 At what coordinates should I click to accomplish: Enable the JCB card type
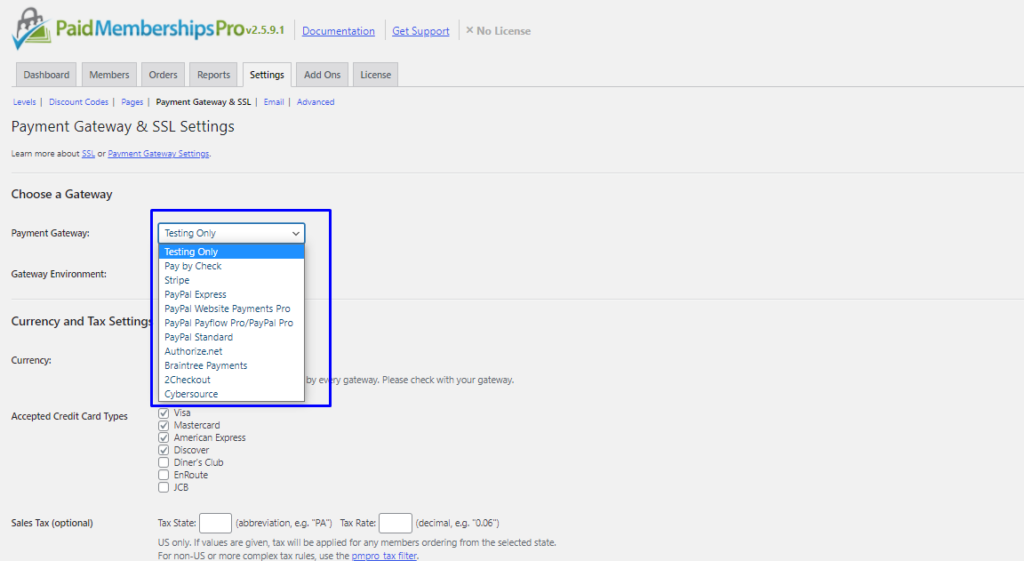coord(163,487)
